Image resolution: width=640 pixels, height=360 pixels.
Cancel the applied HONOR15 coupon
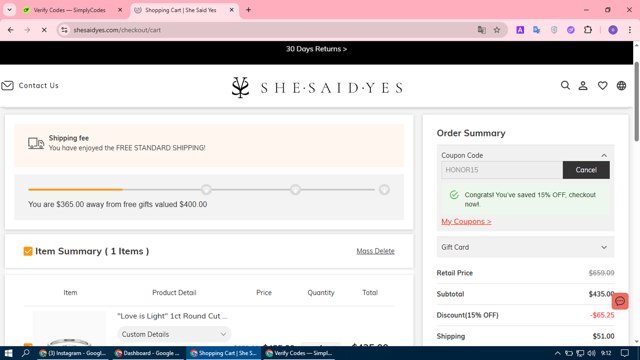coord(586,170)
